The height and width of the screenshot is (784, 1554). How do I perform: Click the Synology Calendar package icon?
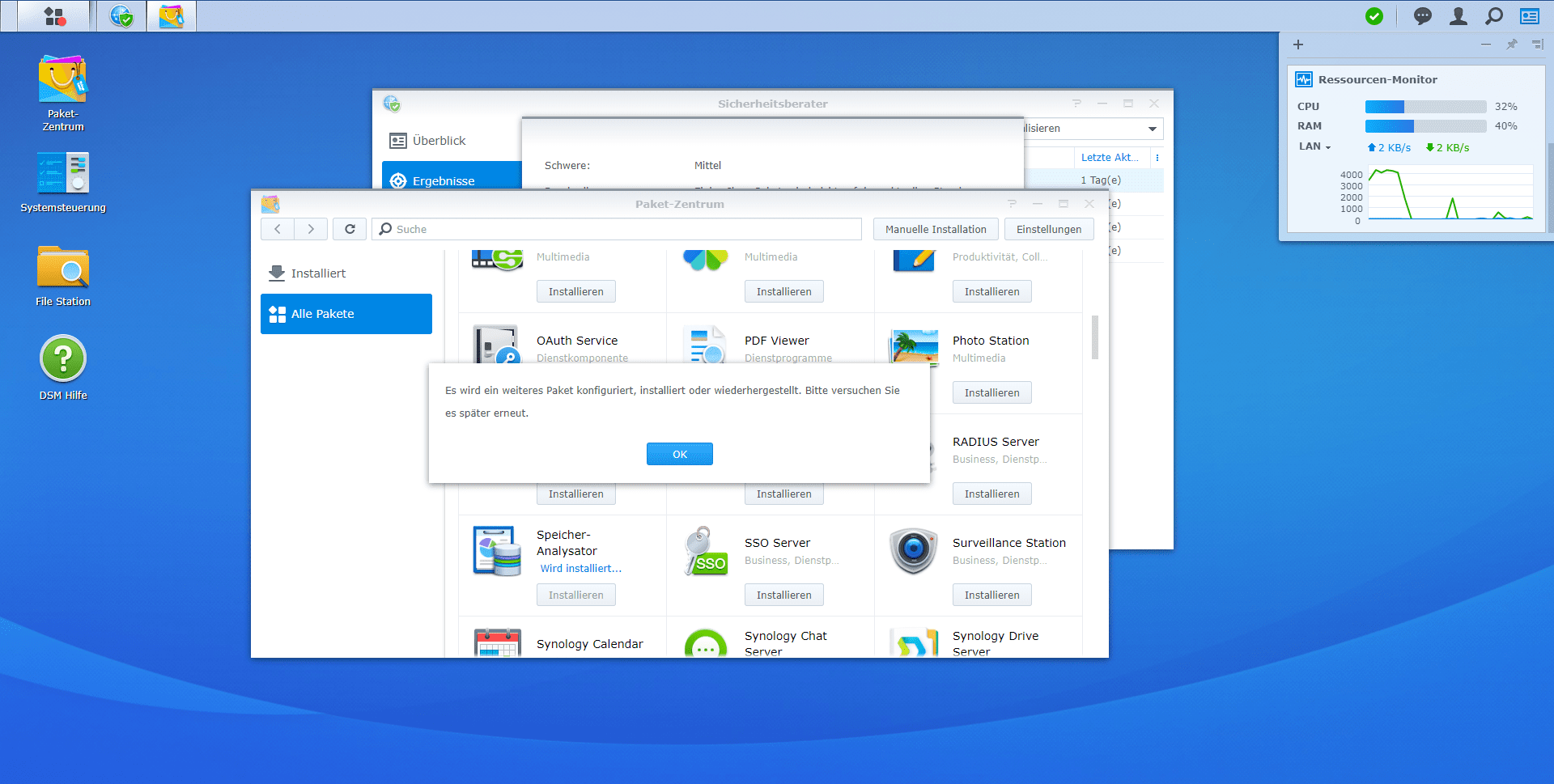pos(497,642)
